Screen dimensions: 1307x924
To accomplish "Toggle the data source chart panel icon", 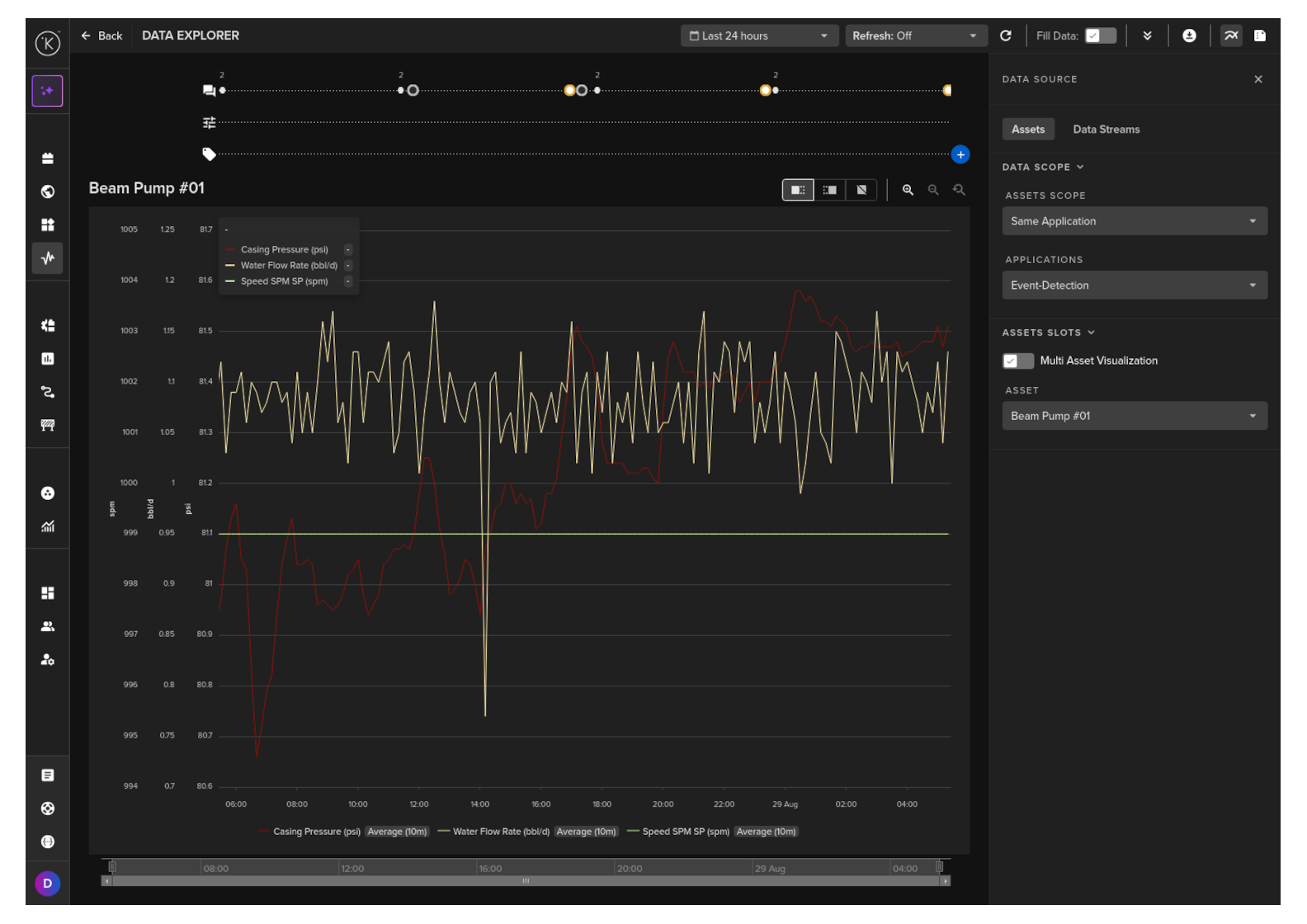I will click(x=1231, y=35).
